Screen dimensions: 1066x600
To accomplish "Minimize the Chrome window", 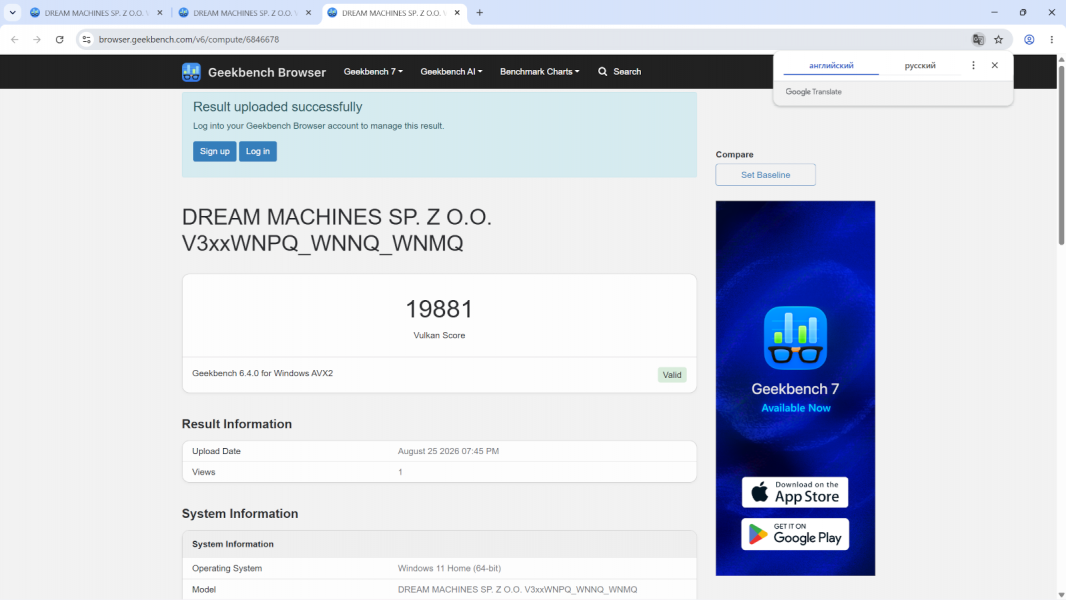I will pos(994,12).
